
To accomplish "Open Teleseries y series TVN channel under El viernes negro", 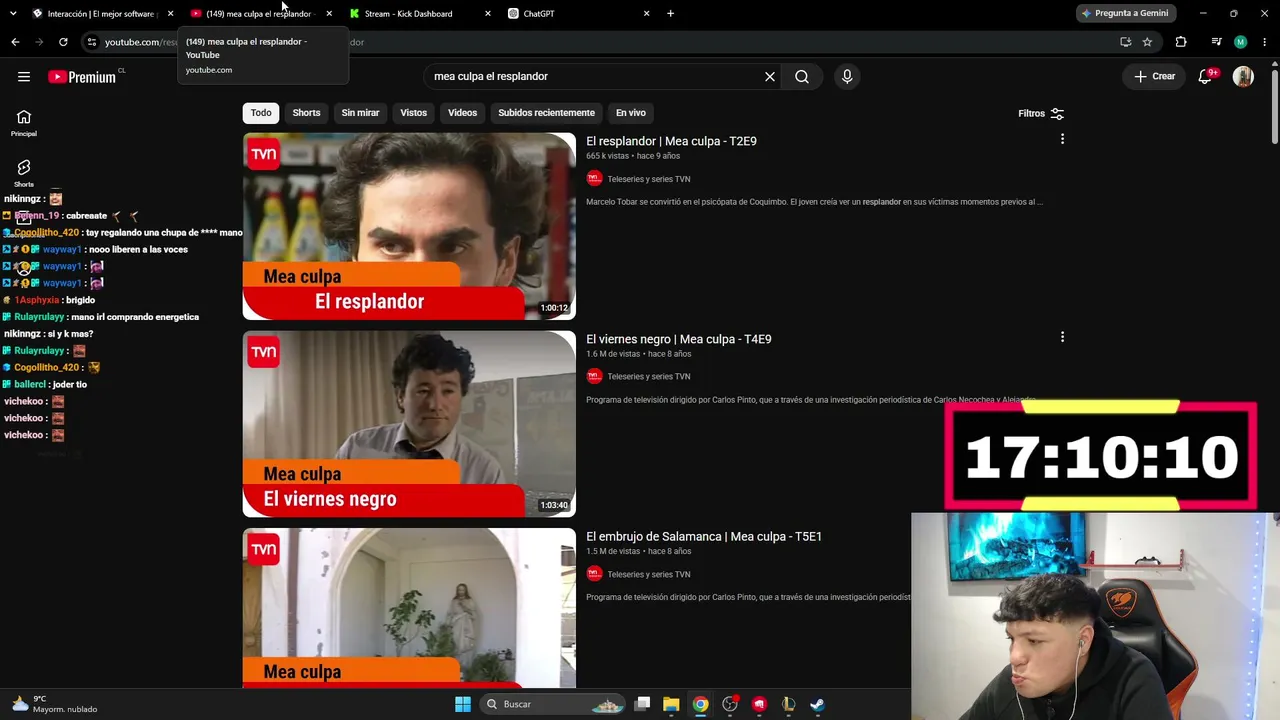I will 649,377.
